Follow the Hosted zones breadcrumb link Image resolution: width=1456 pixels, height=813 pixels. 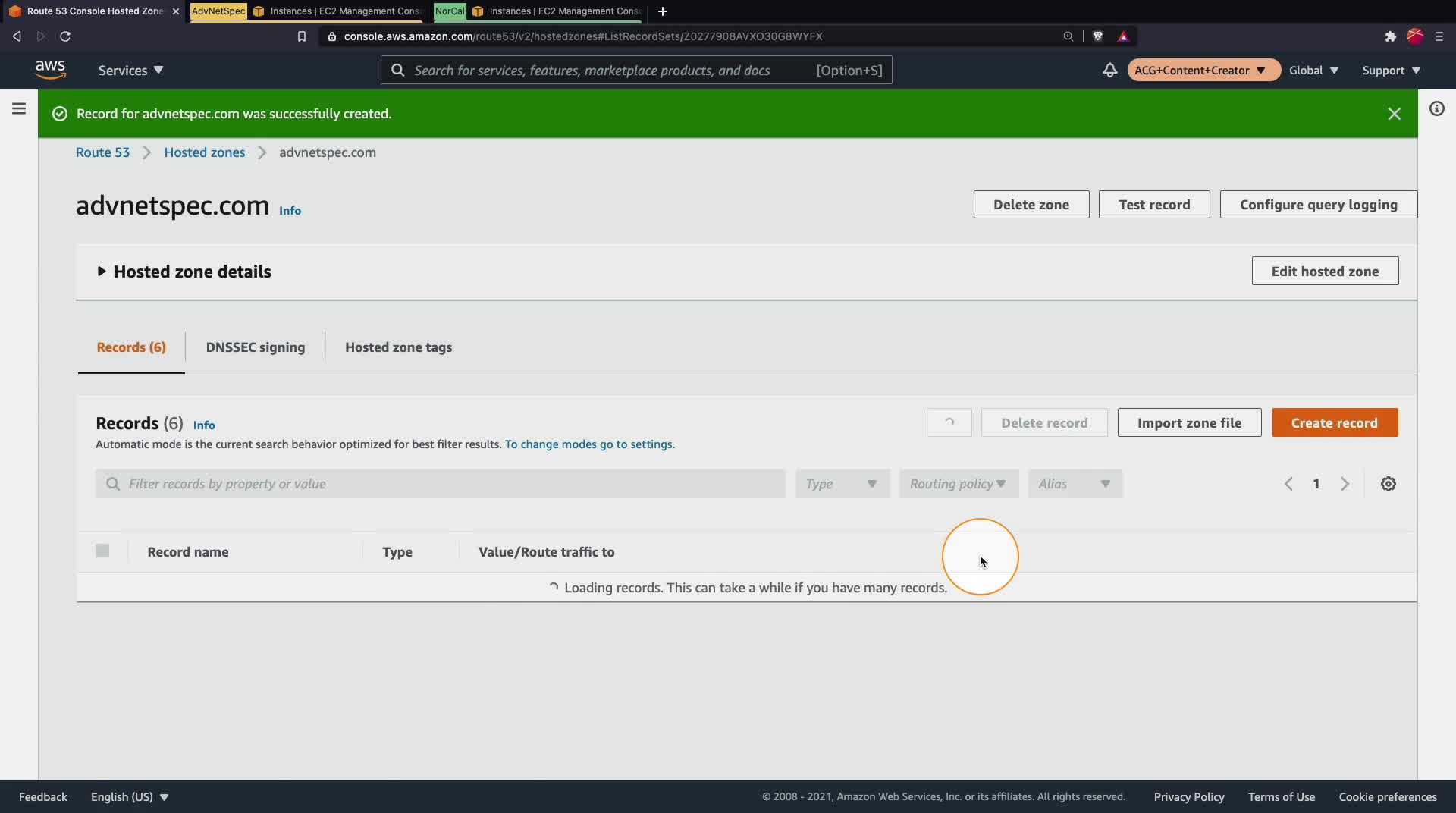tap(205, 152)
